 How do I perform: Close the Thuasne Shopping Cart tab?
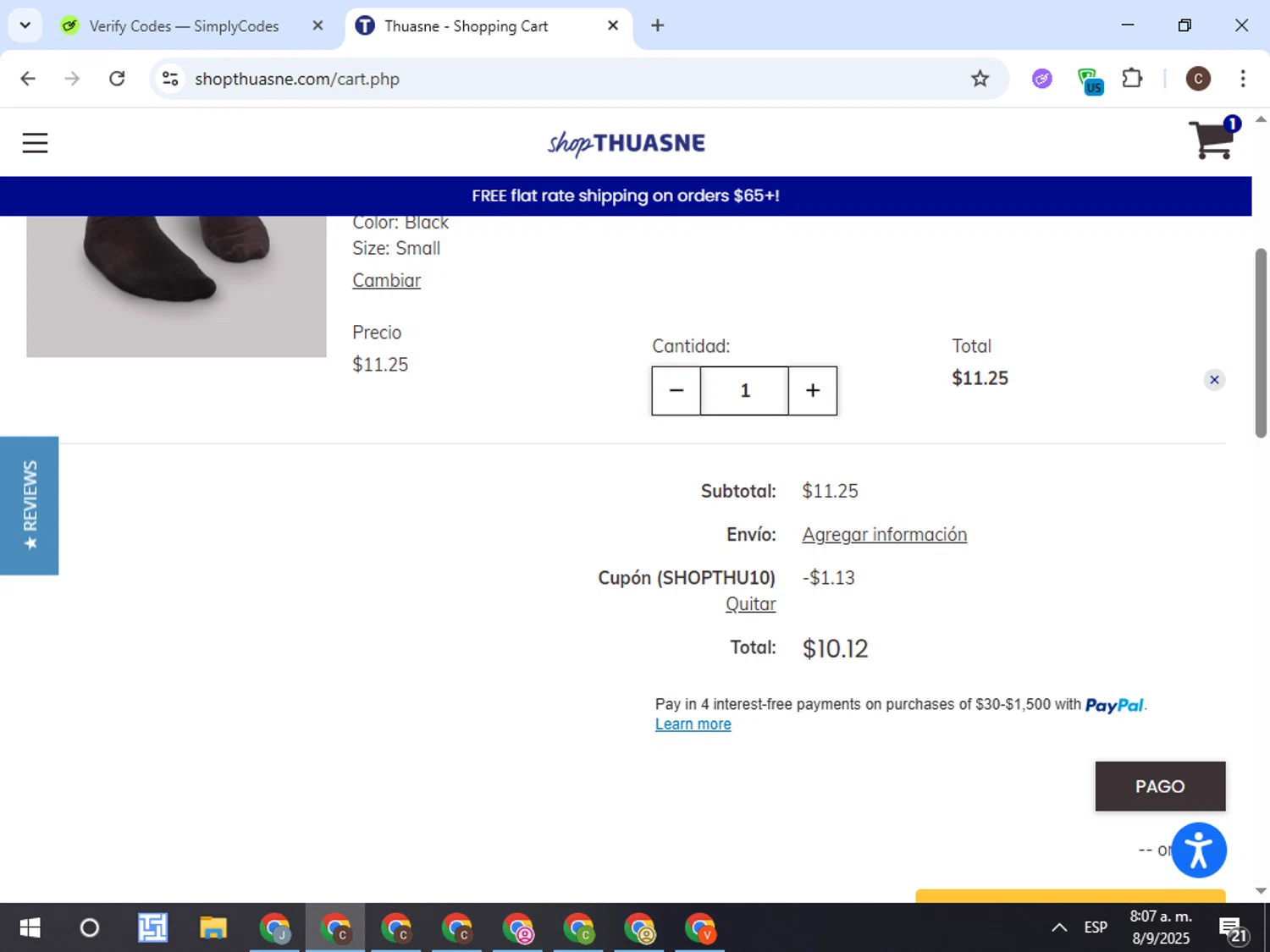[x=613, y=25]
